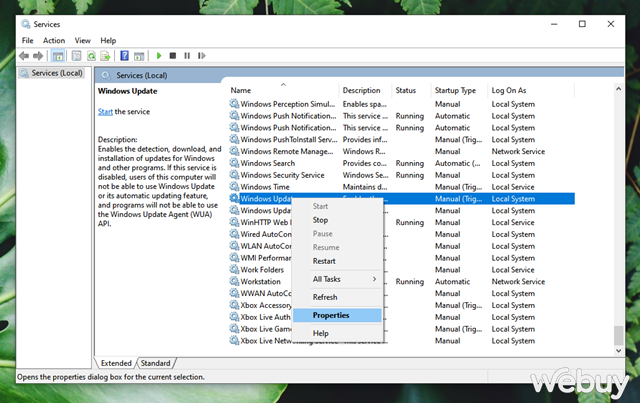The width and height of the screenshot is (640, 403).
Task: Sort by the Name column header
Action: [283, 90]
